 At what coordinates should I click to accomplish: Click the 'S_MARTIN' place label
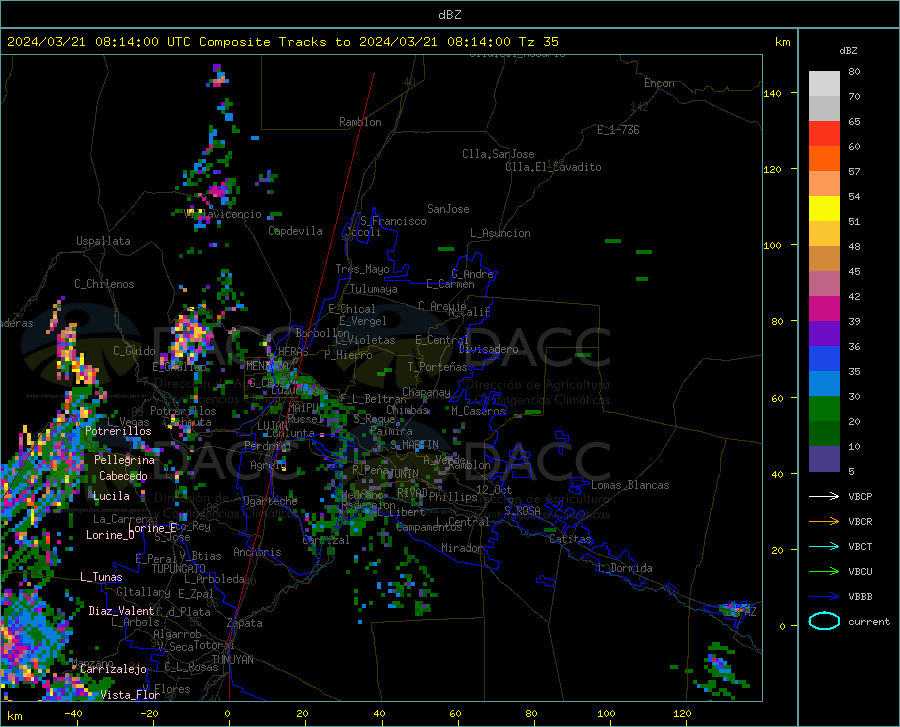(414, 445)
